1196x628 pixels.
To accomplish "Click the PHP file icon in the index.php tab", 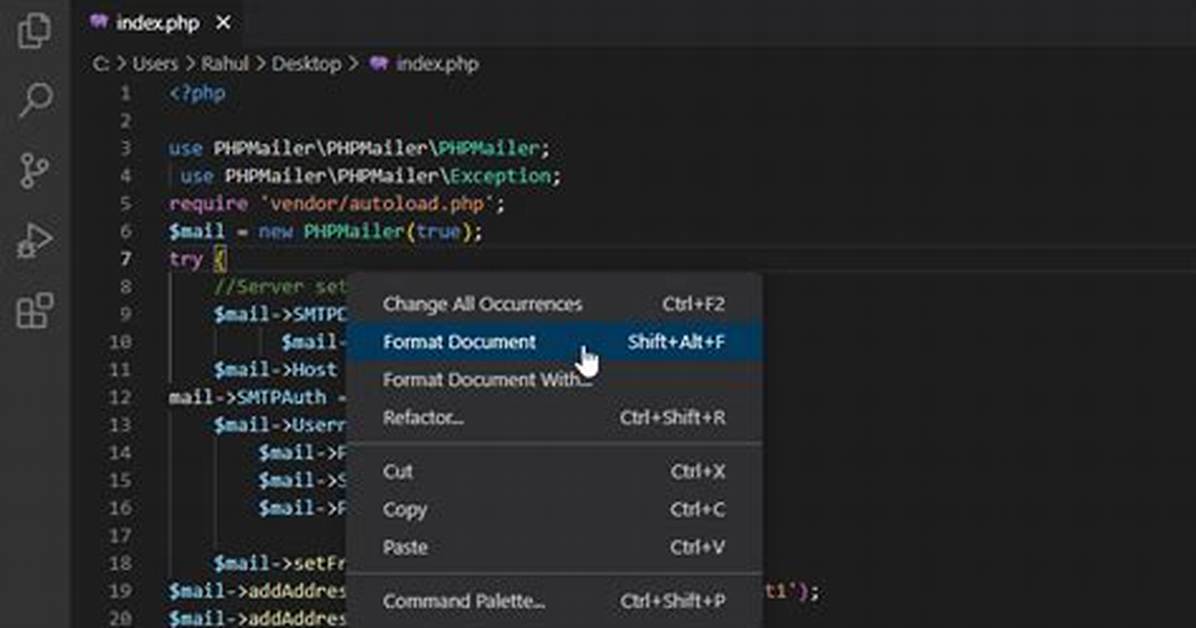I will 98,22.
